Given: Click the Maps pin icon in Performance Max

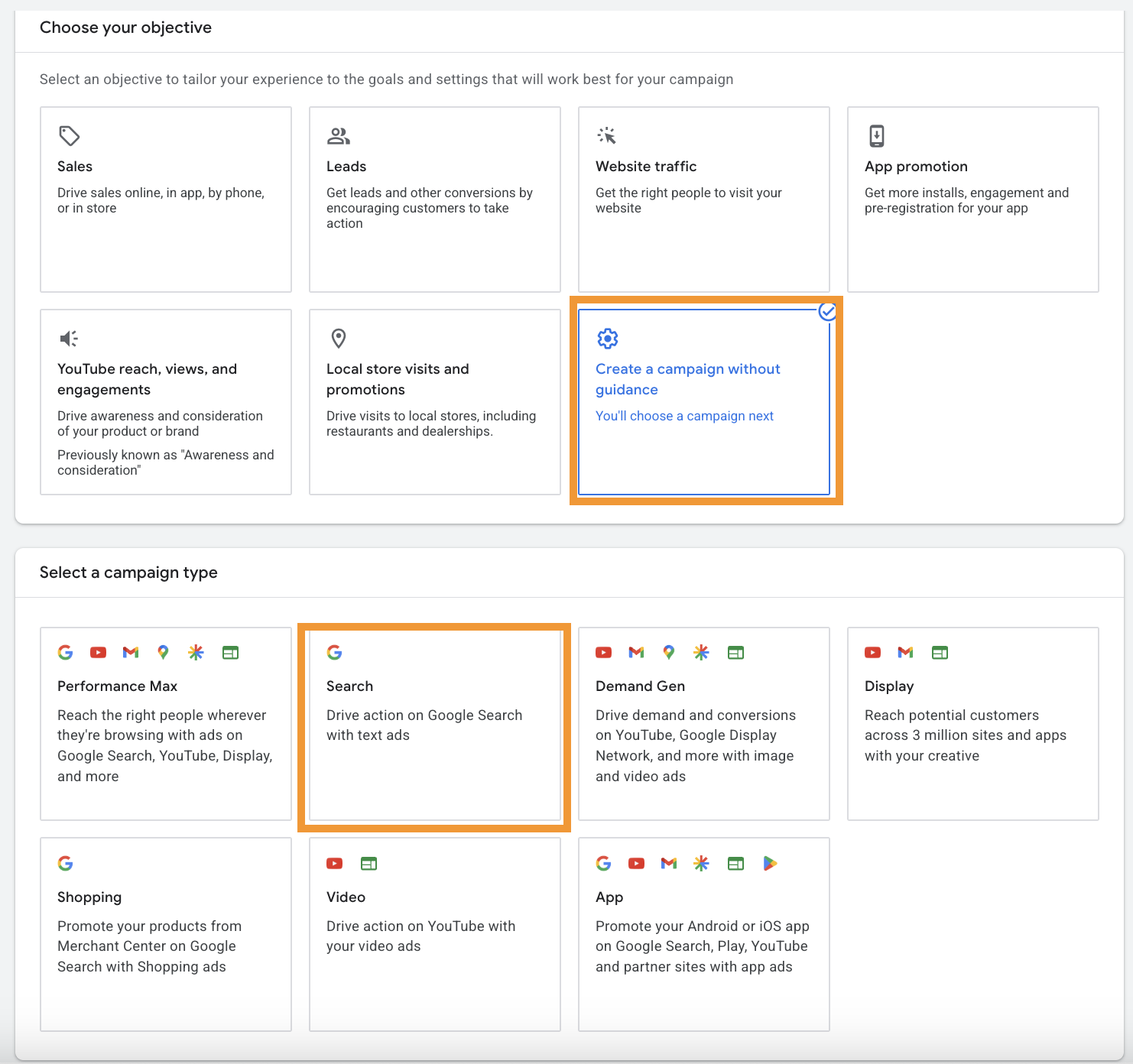Looking at the screenshot, I should click(x=163, y=652).
